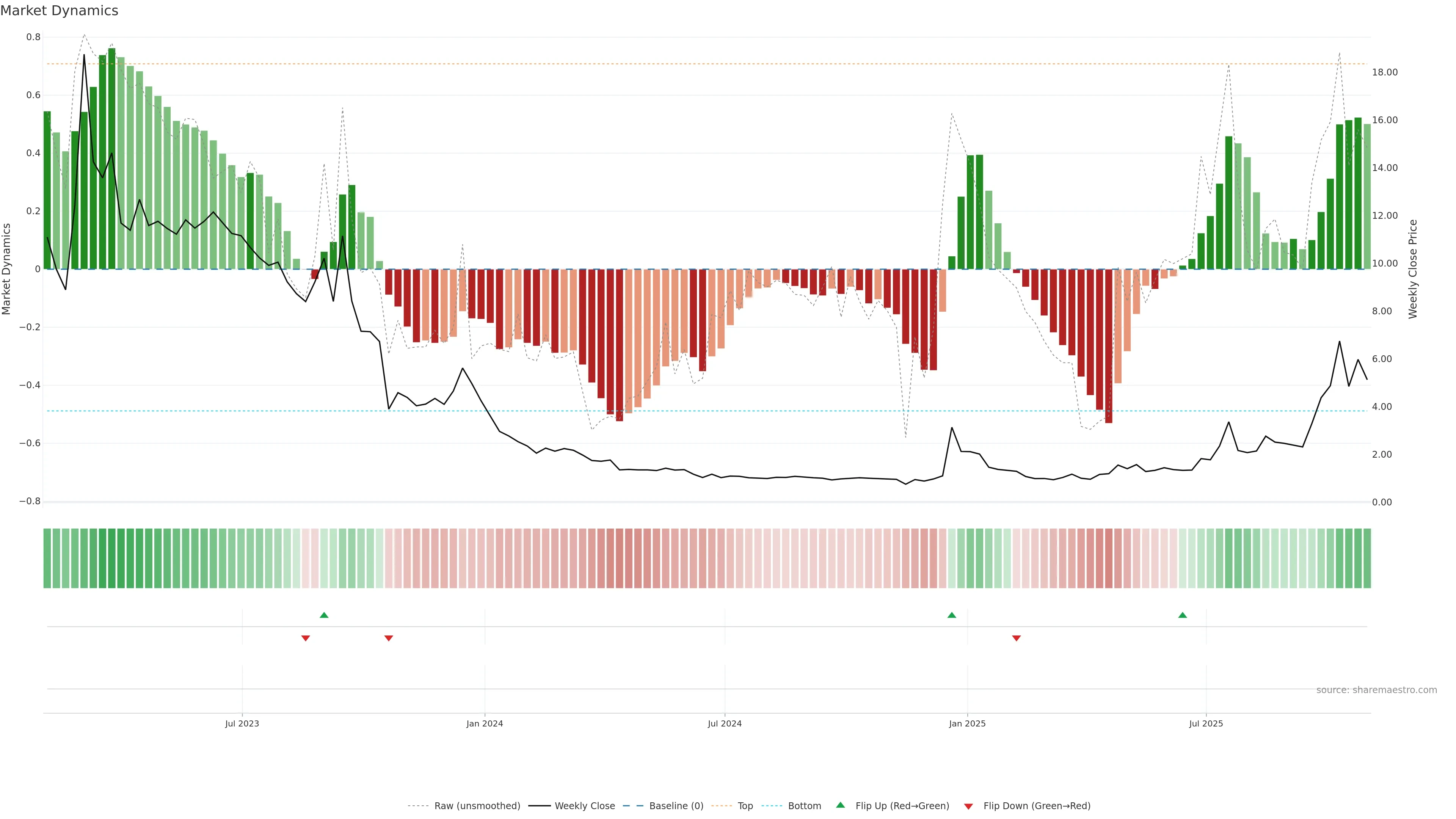The width and height of the screenshot is (1456, 819).
Task: Click the green flip-up triangle just before Jan 2025
Action: [951, 615]
